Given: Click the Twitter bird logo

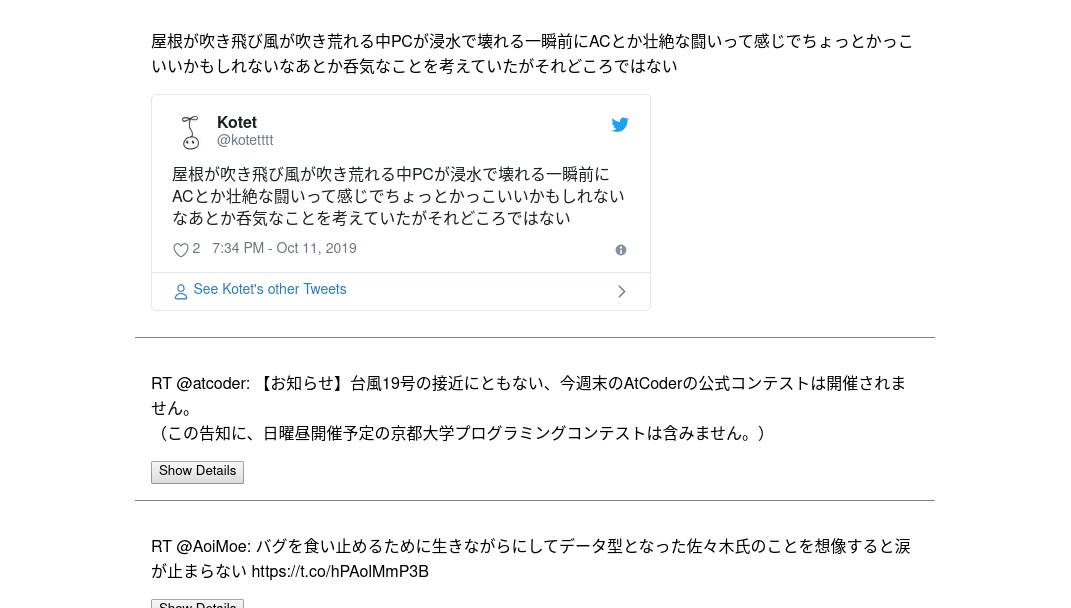Looking at the screenshot, I should click(620, 125).
